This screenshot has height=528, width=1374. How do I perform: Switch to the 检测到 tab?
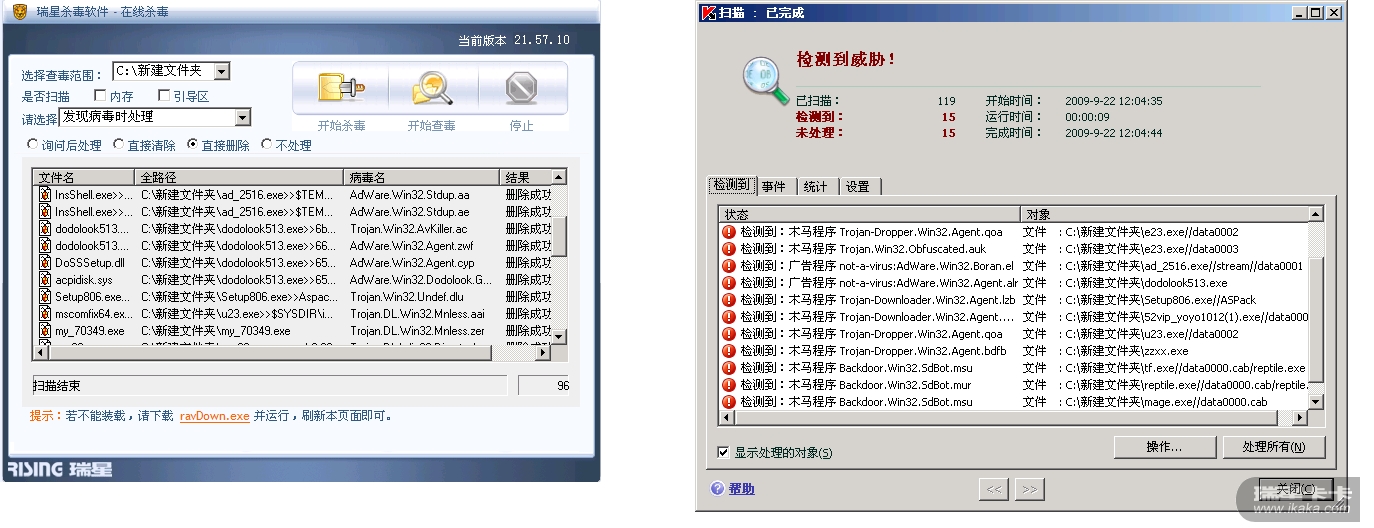pos(731,186)
